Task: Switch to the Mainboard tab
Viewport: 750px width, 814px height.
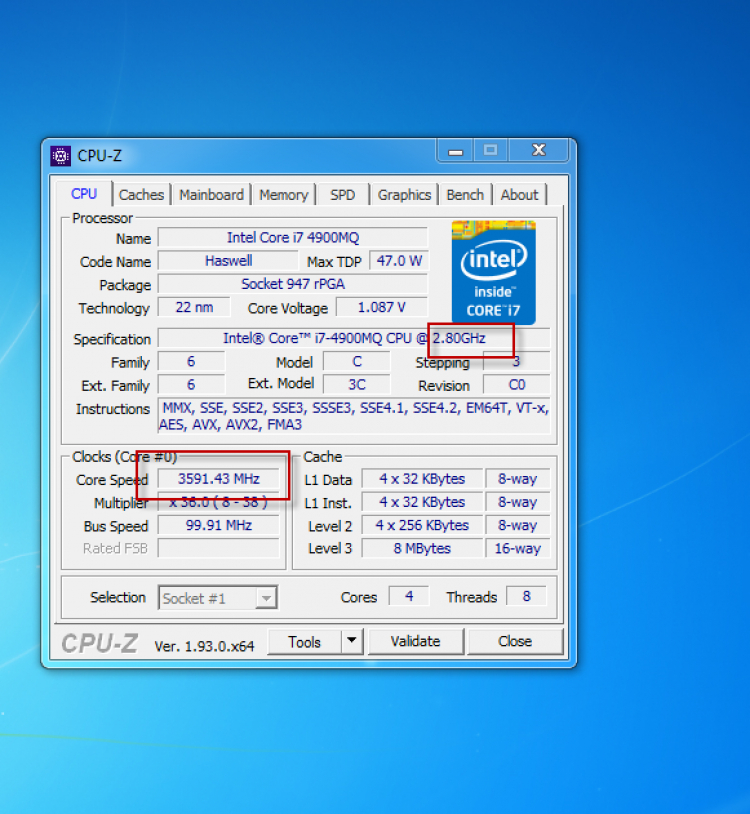Action: point(211,195)
